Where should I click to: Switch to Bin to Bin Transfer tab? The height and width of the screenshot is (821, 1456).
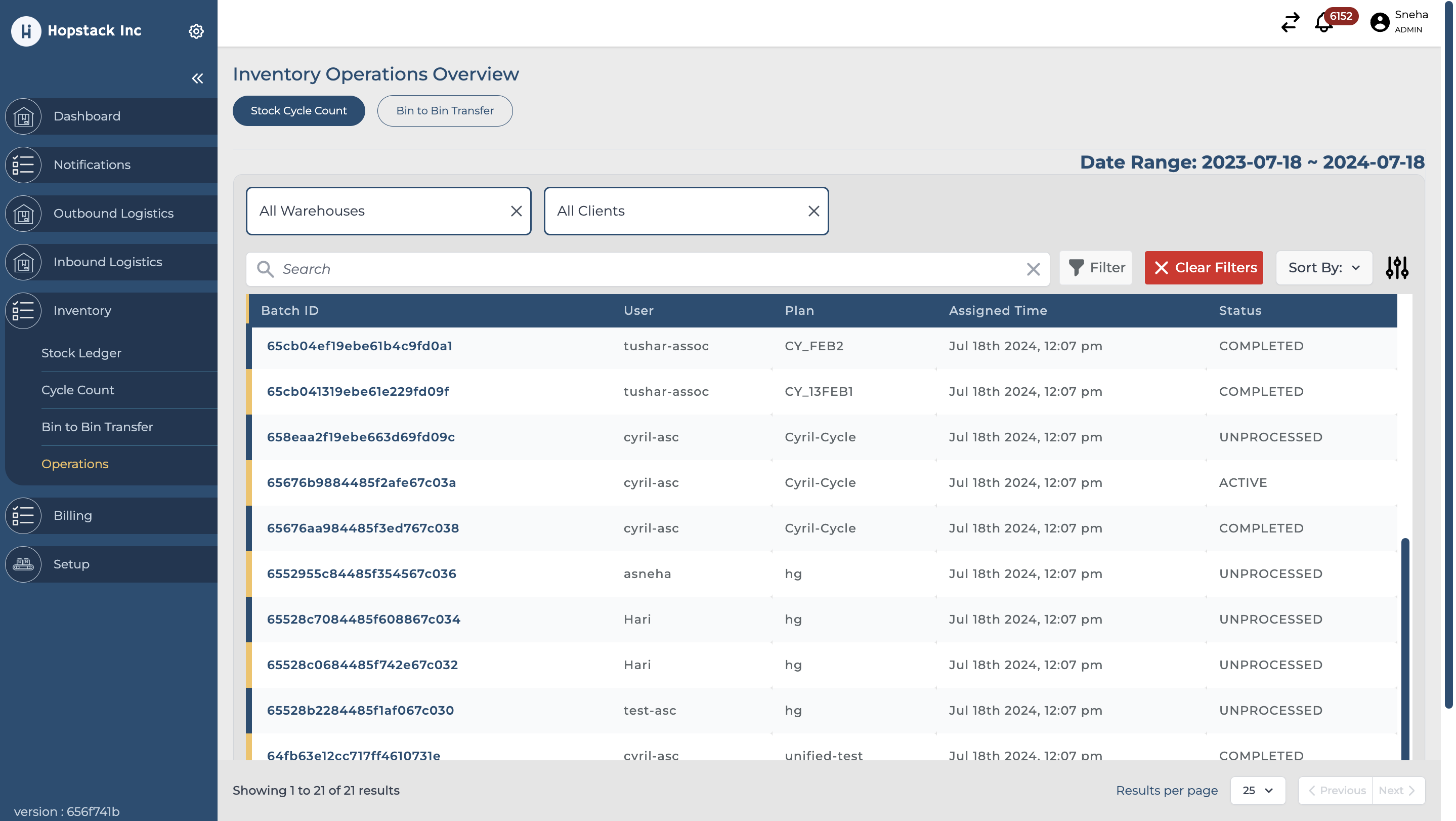(x=444, y=111)
